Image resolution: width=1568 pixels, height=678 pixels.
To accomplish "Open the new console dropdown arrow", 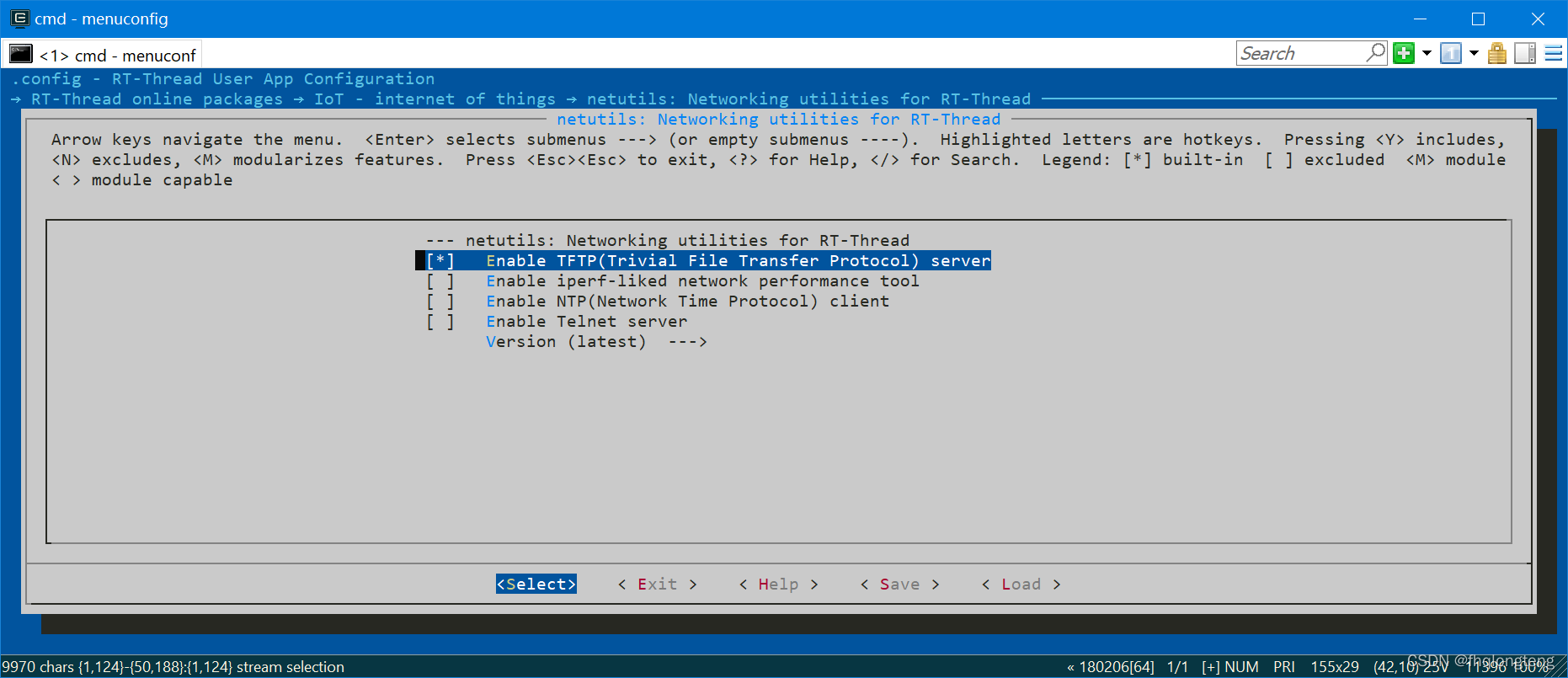I will (1427, 53).
